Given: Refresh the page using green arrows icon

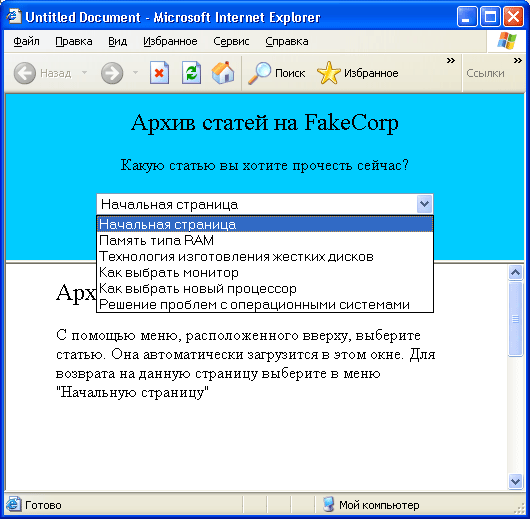Looking at the screenshot, I should point(191,72).
